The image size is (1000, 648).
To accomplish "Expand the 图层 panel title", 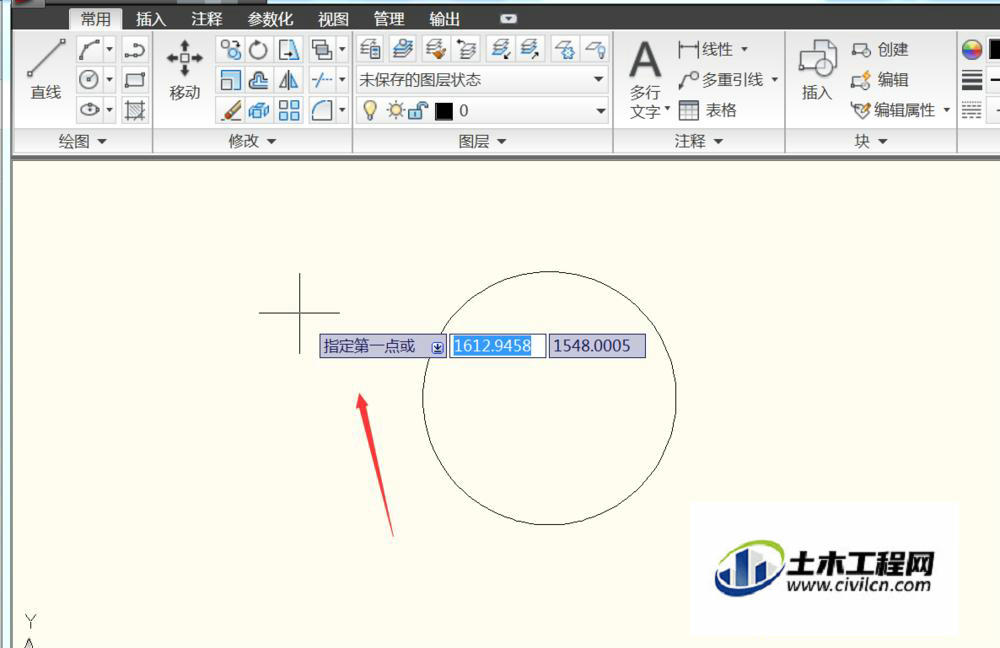I will (x=482, y=141).
